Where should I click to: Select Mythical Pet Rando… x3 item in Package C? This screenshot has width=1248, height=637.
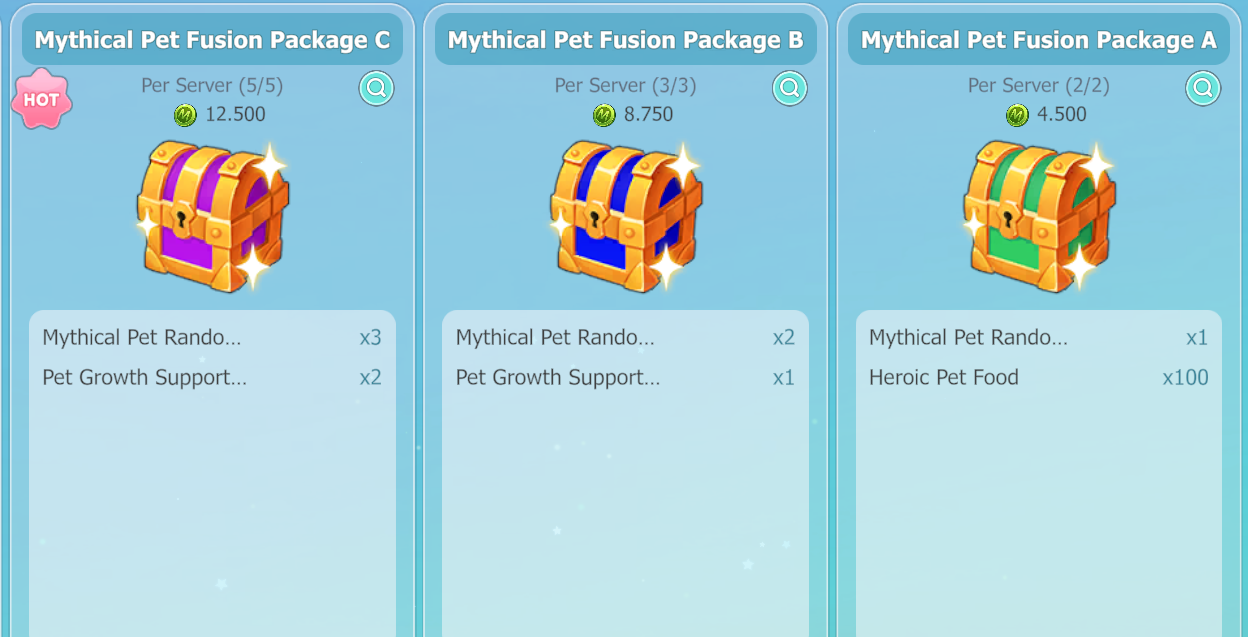(212, 337)
